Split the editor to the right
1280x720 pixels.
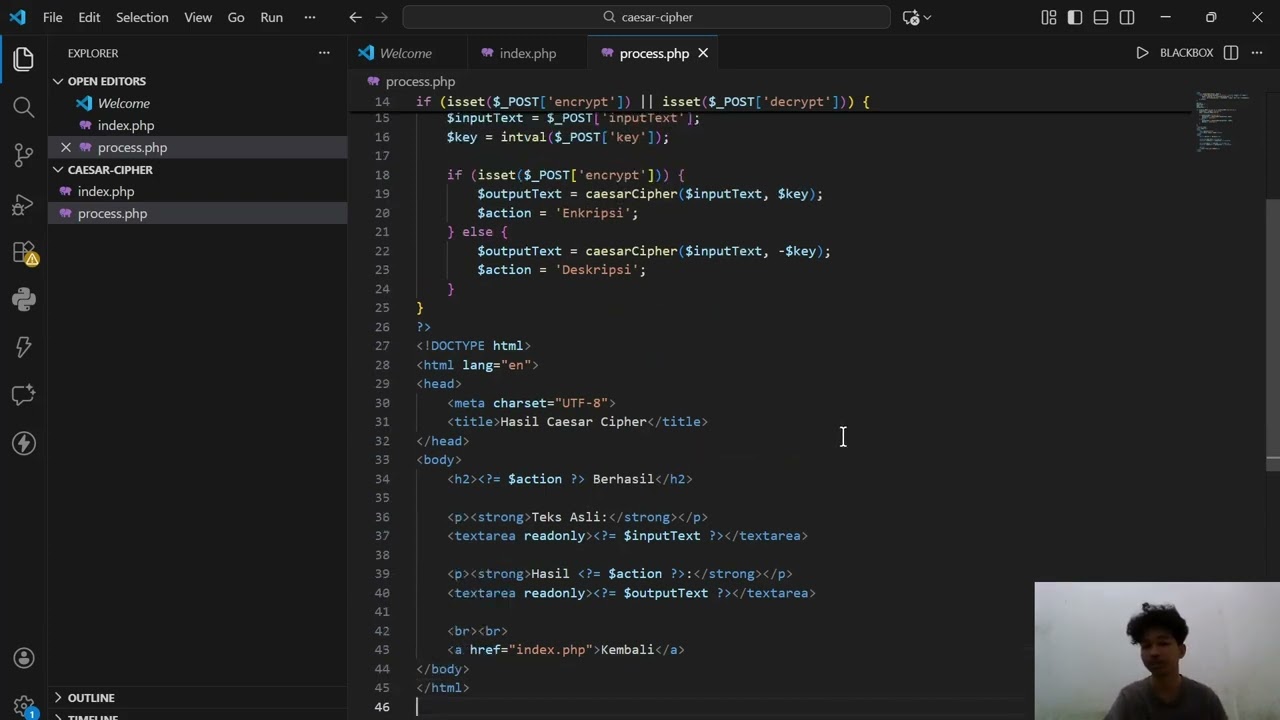click(1231, 53)
